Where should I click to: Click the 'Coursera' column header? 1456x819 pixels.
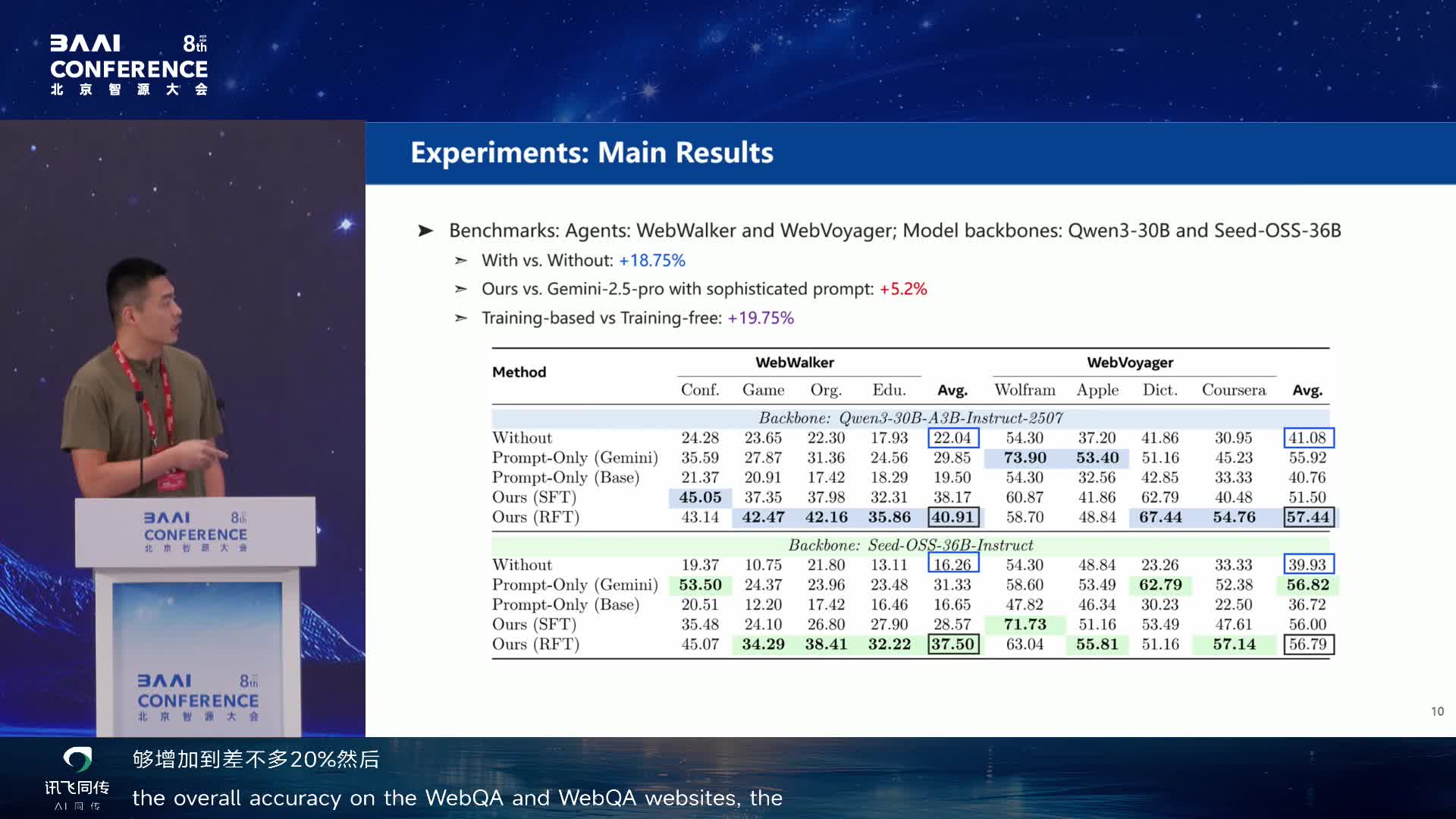[x=1234, y=390]
